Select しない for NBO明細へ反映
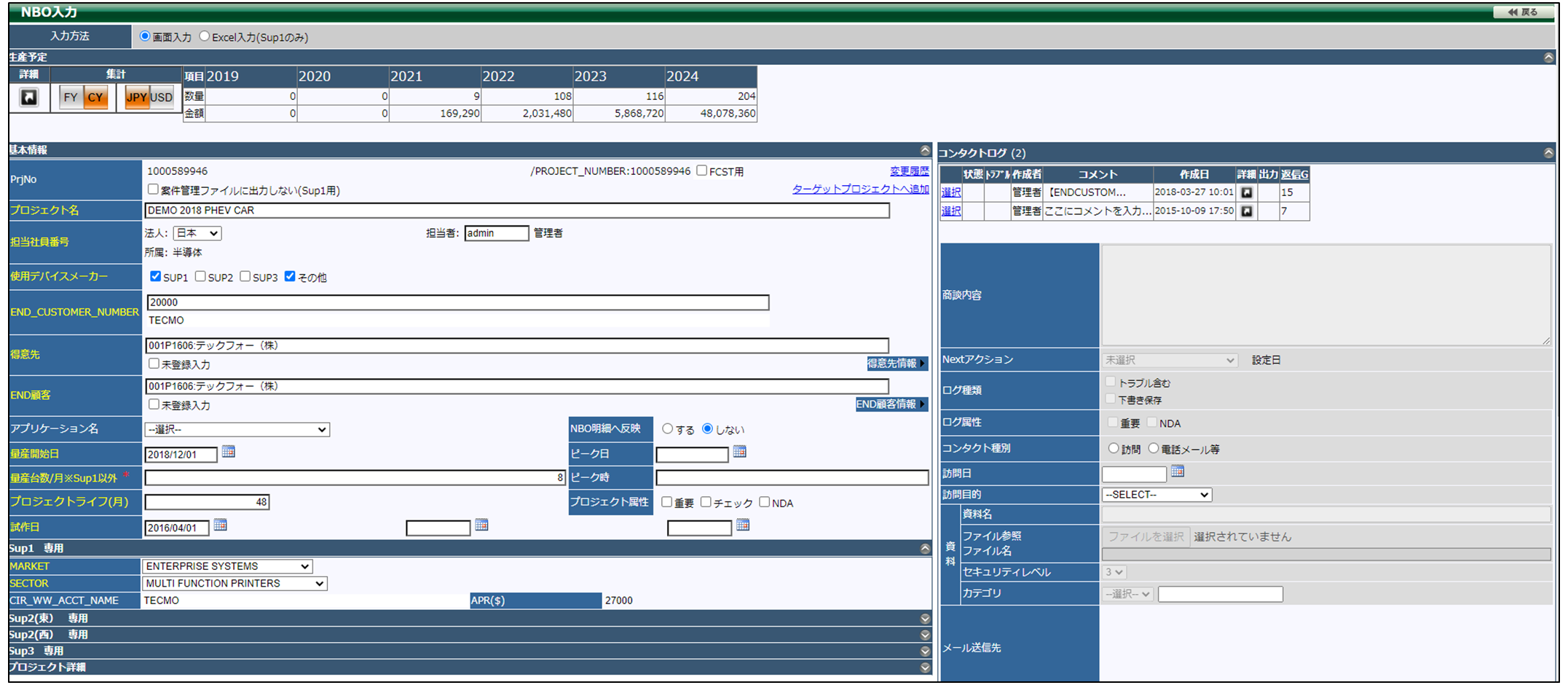This screenshot has height=685, width=1568. (x=707, y=428)
